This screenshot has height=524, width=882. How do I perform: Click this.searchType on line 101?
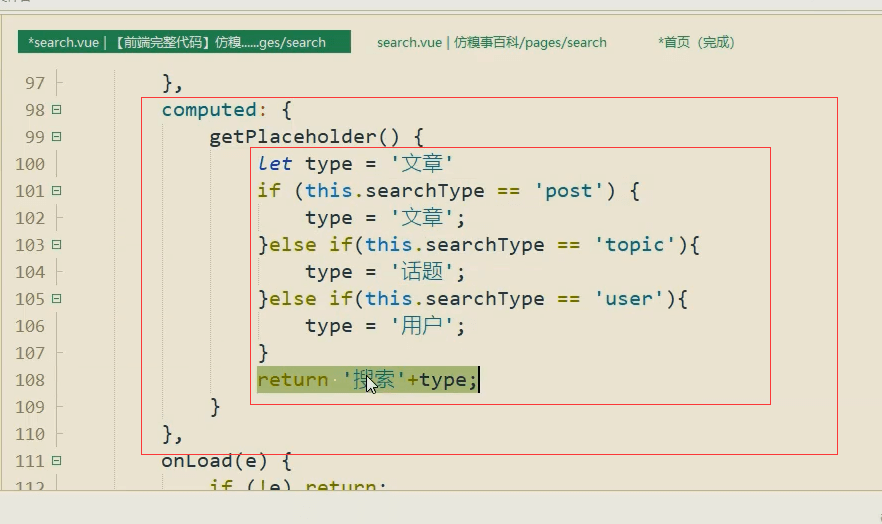point(394,191)
